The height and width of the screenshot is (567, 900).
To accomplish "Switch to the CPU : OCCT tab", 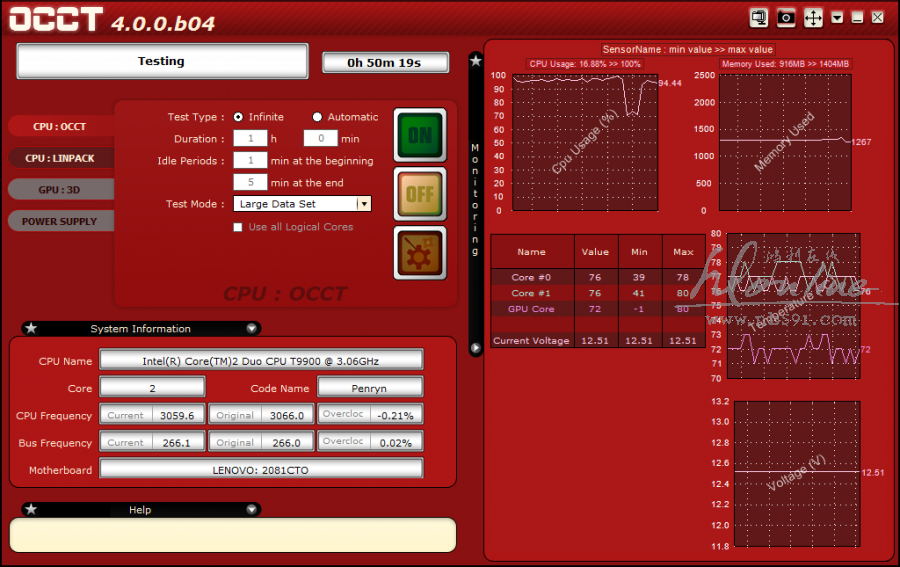I will [60, 126].
